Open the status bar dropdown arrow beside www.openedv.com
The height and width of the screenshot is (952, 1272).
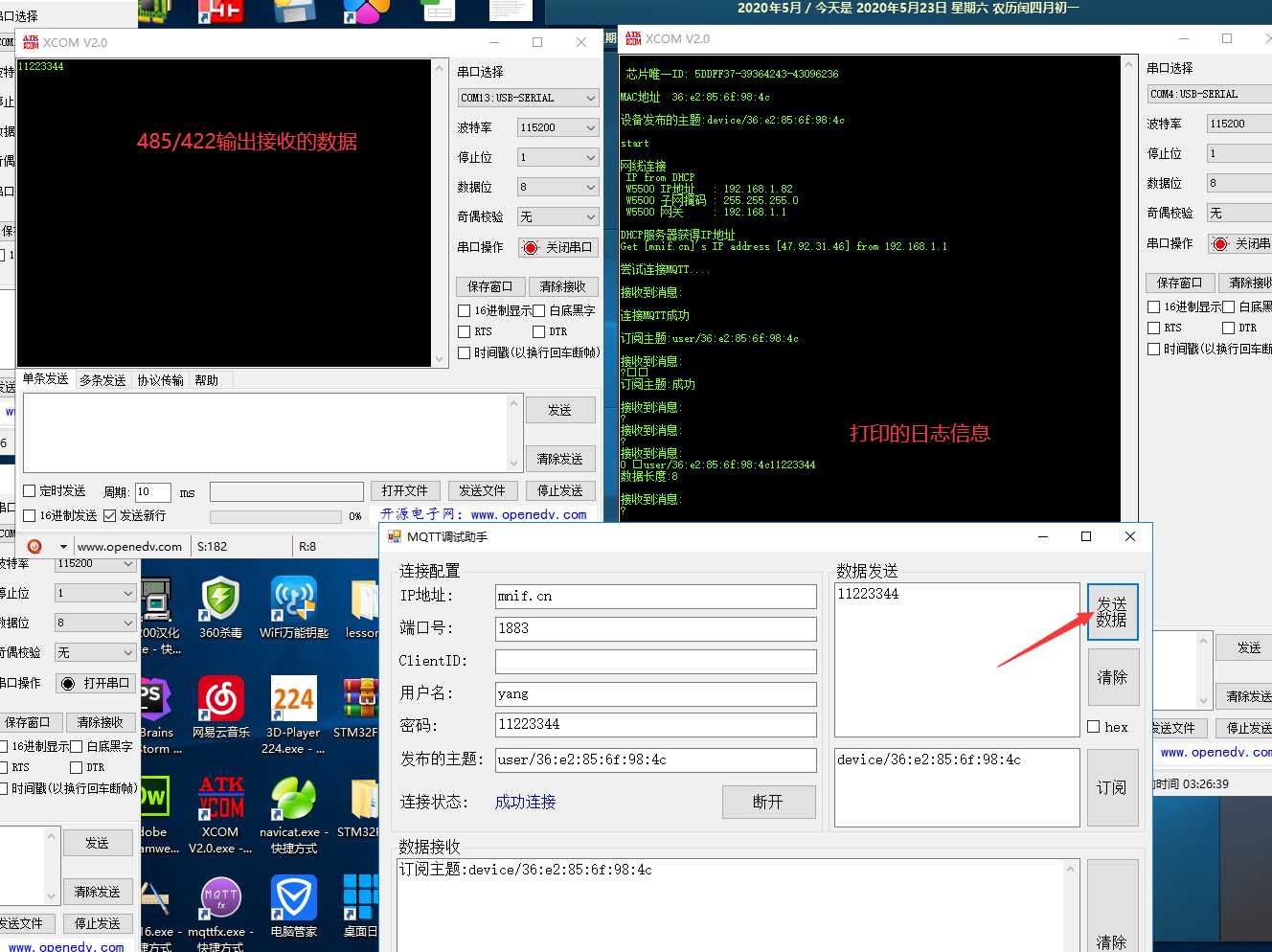click(x=63, y=547)
